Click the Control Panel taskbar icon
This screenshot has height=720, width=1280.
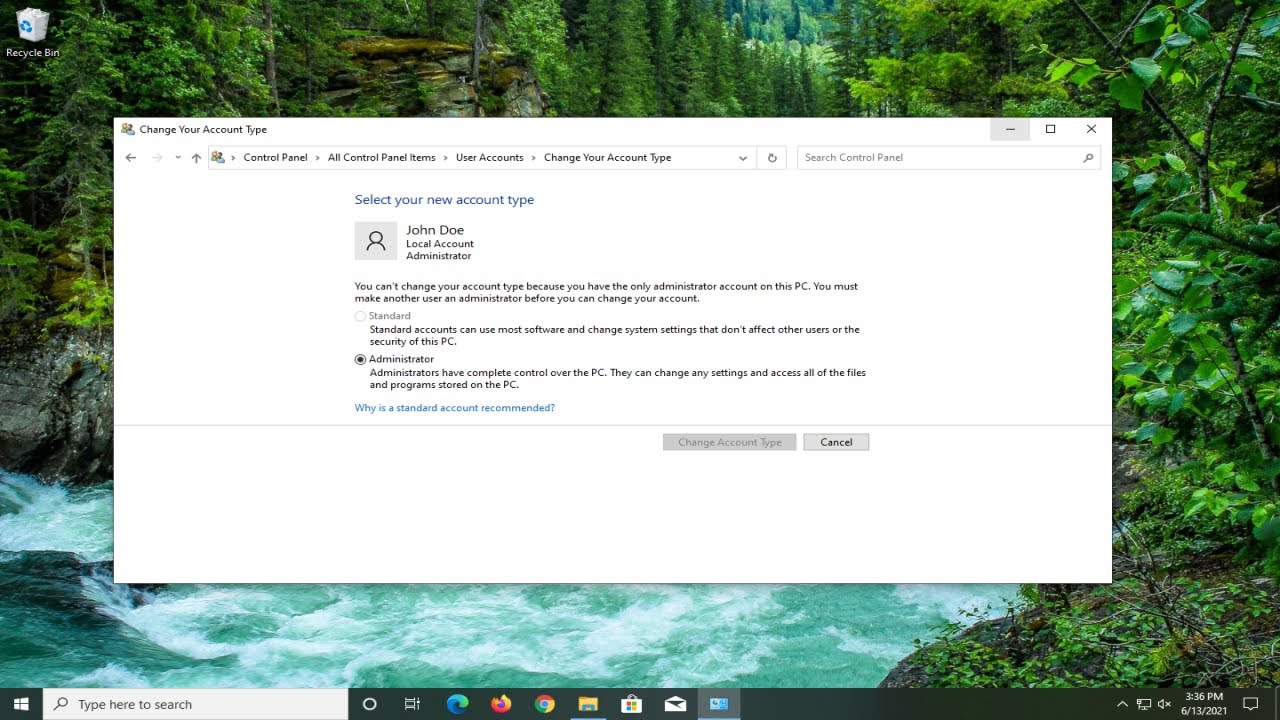[x=718, y=704]
